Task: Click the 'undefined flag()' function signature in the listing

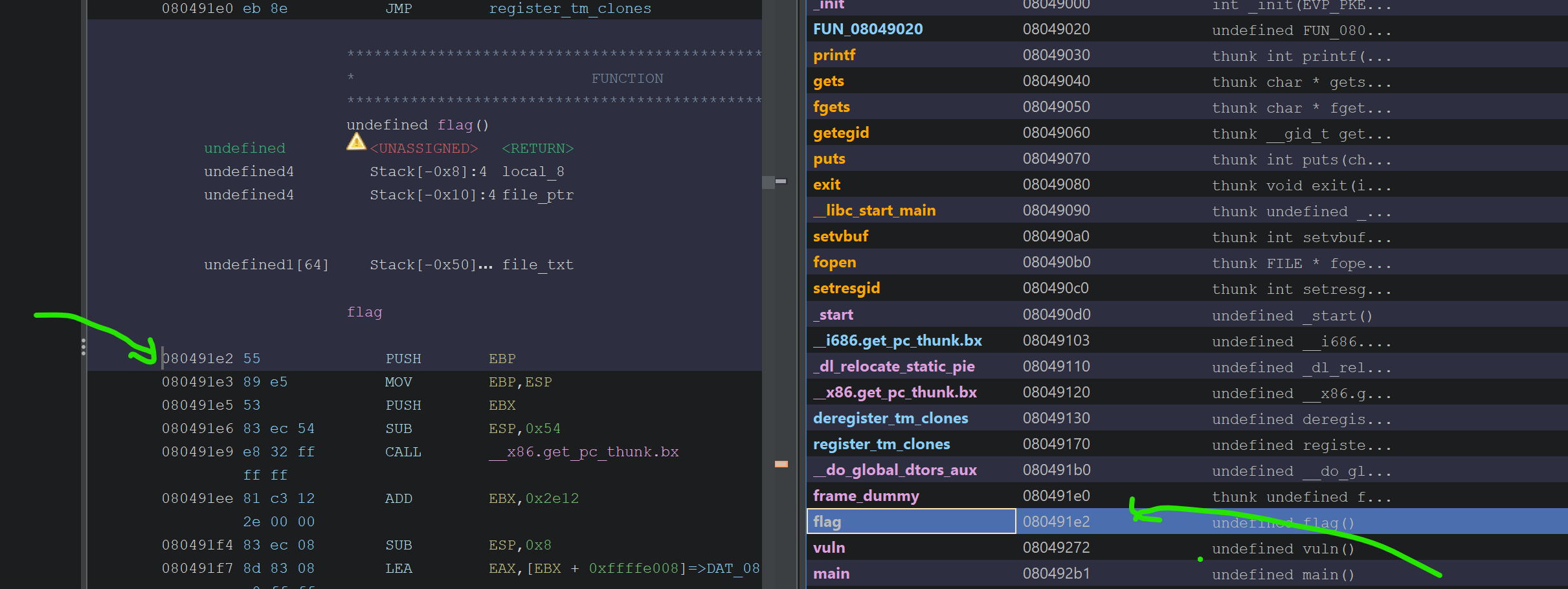Action: click(x=418, y=125)
